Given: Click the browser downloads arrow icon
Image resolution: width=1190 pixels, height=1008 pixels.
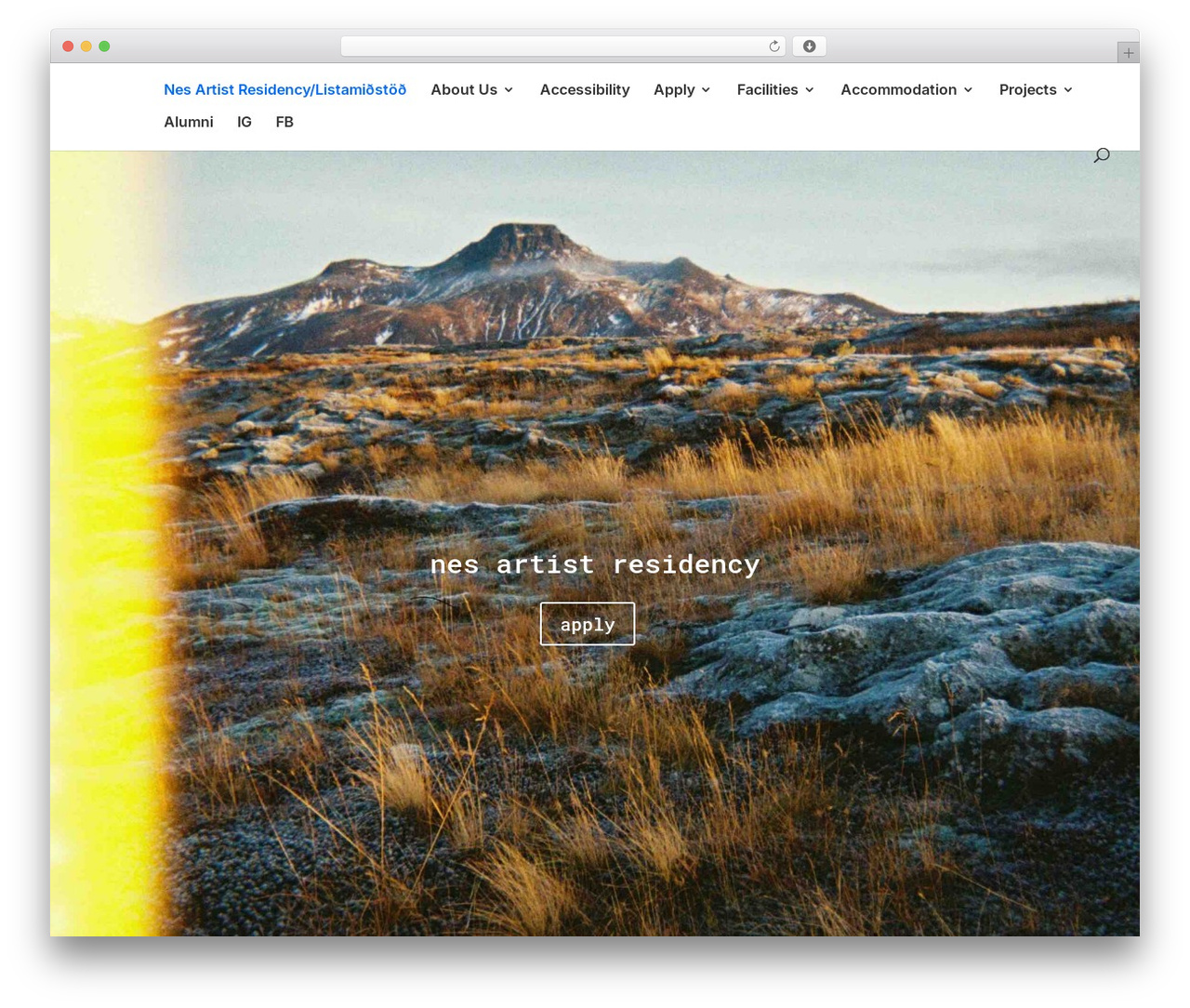Looking at the screenshot, I should point(810,46).
